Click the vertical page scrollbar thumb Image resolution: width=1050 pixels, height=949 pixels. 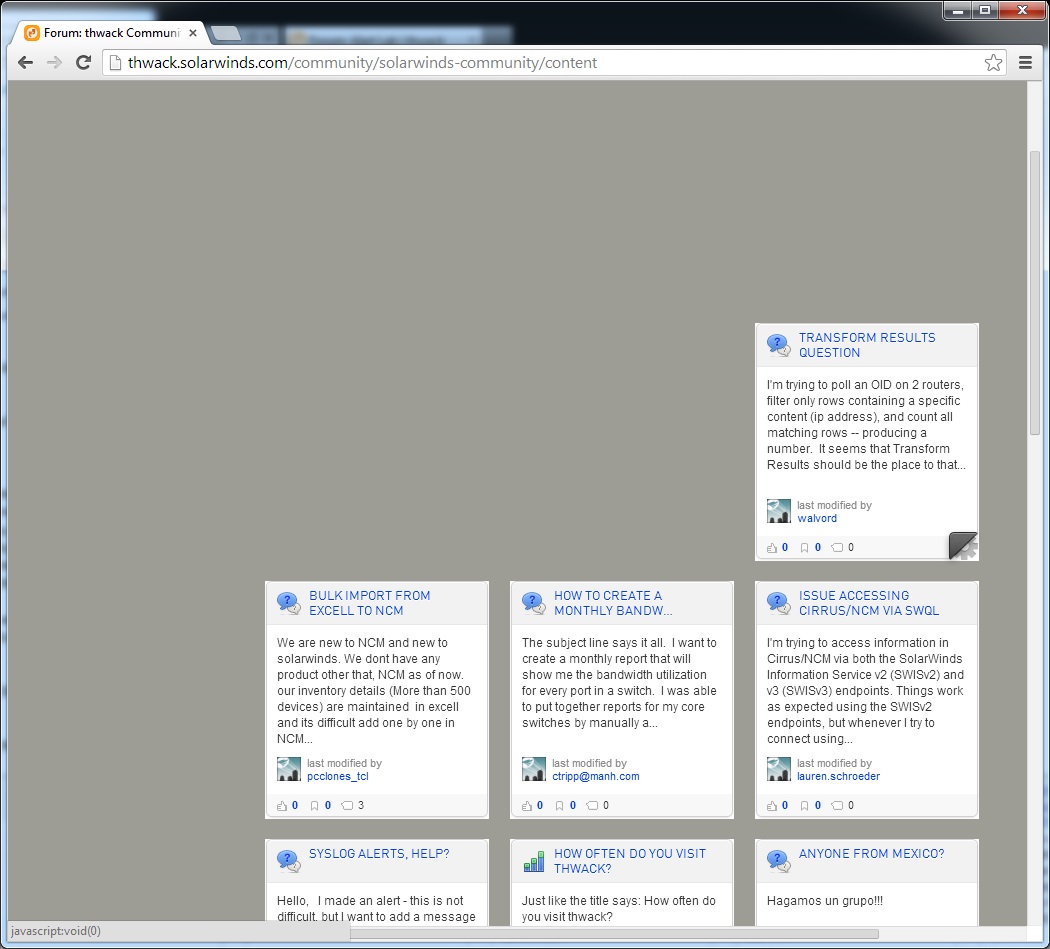point(1035,293)
